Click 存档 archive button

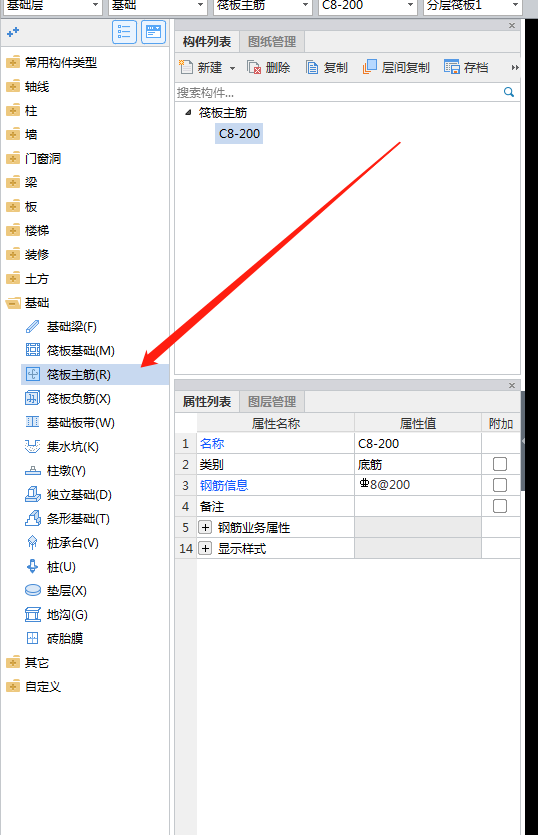click(x=466, y=67)
